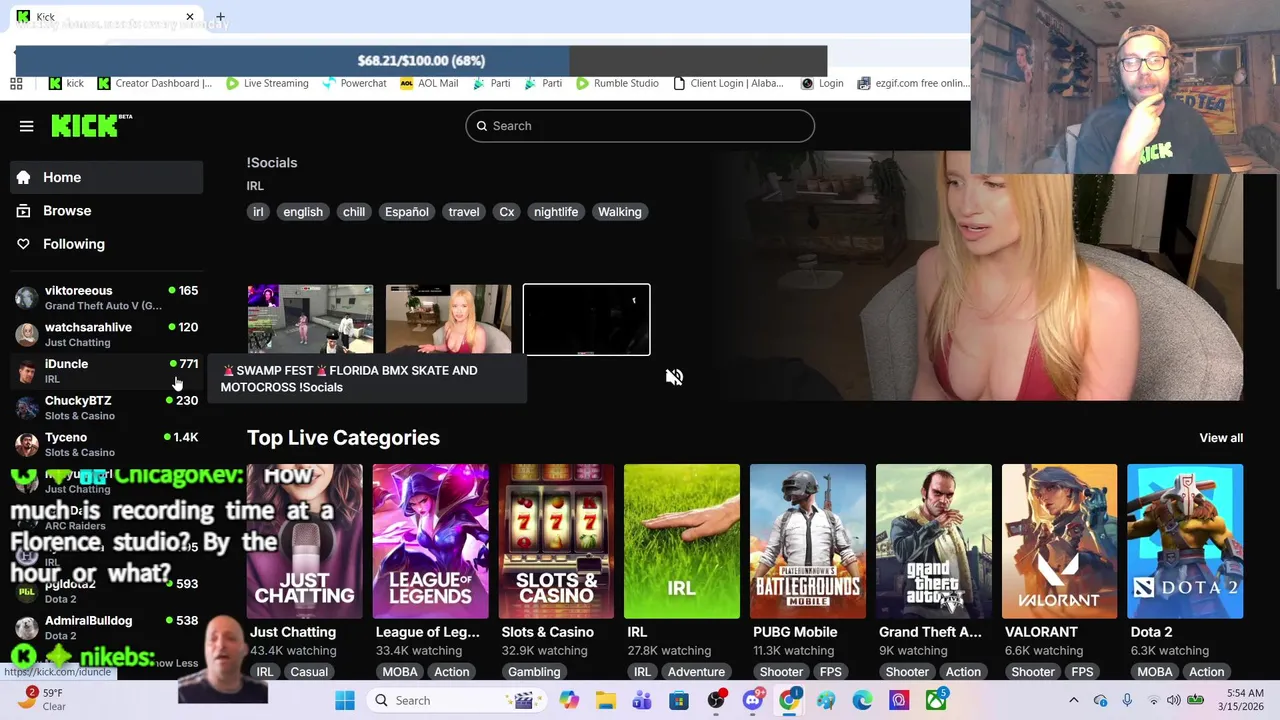Open ChuckyBTZ channel in sidebar

[106, 408]
